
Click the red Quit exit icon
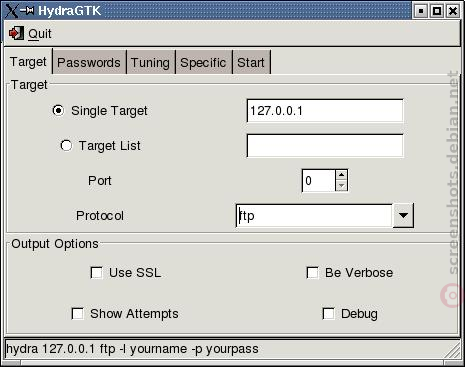point(16,33)
